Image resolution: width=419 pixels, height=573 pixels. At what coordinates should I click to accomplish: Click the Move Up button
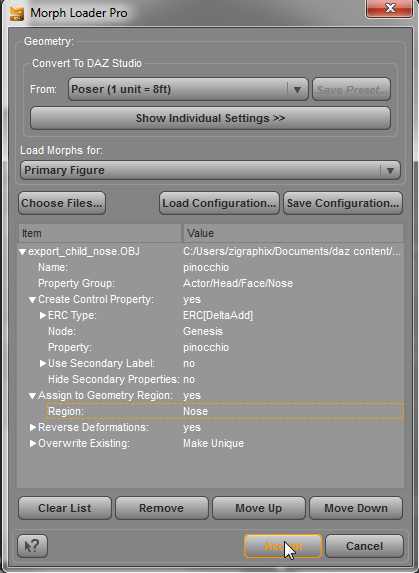click(x=259, y=508)
